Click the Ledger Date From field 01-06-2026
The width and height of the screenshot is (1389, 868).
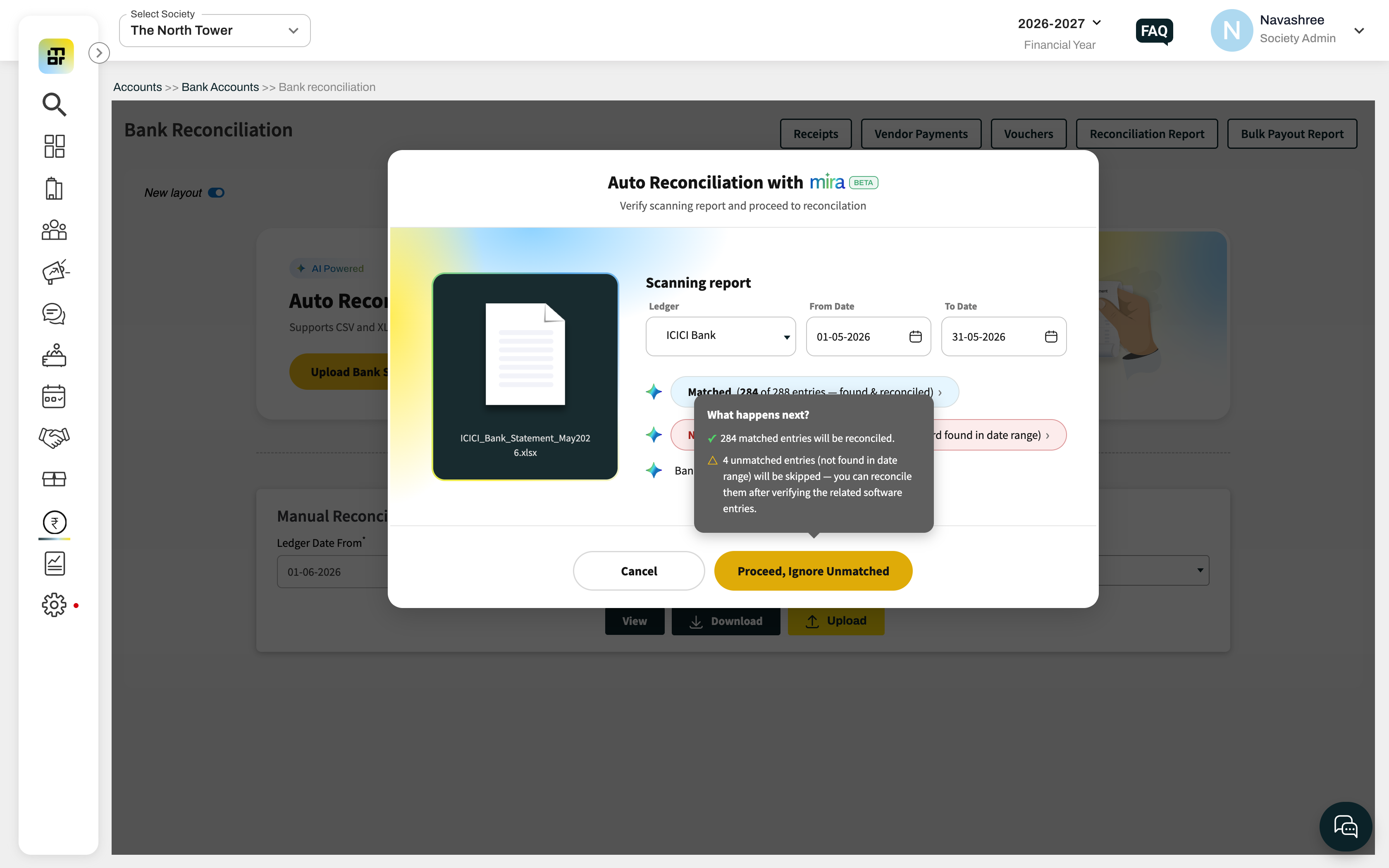[x=333, y=572]
